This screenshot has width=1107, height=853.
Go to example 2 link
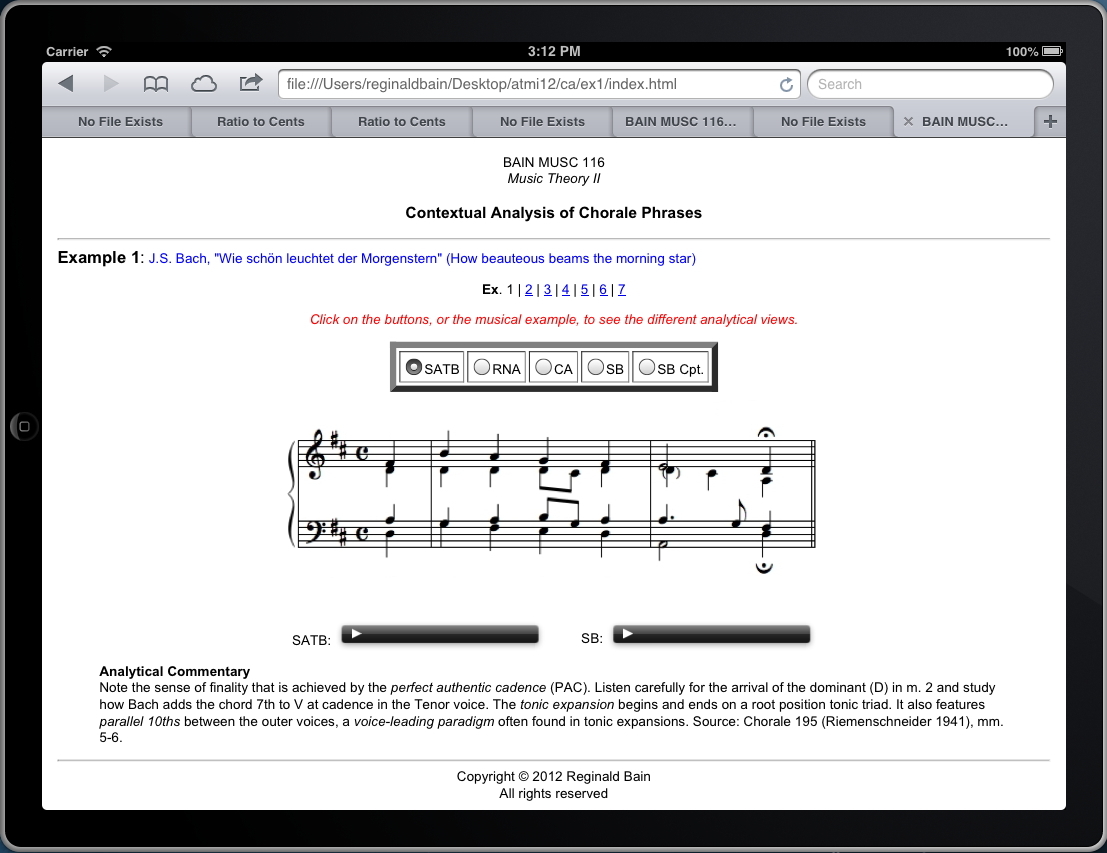(529, 290)
